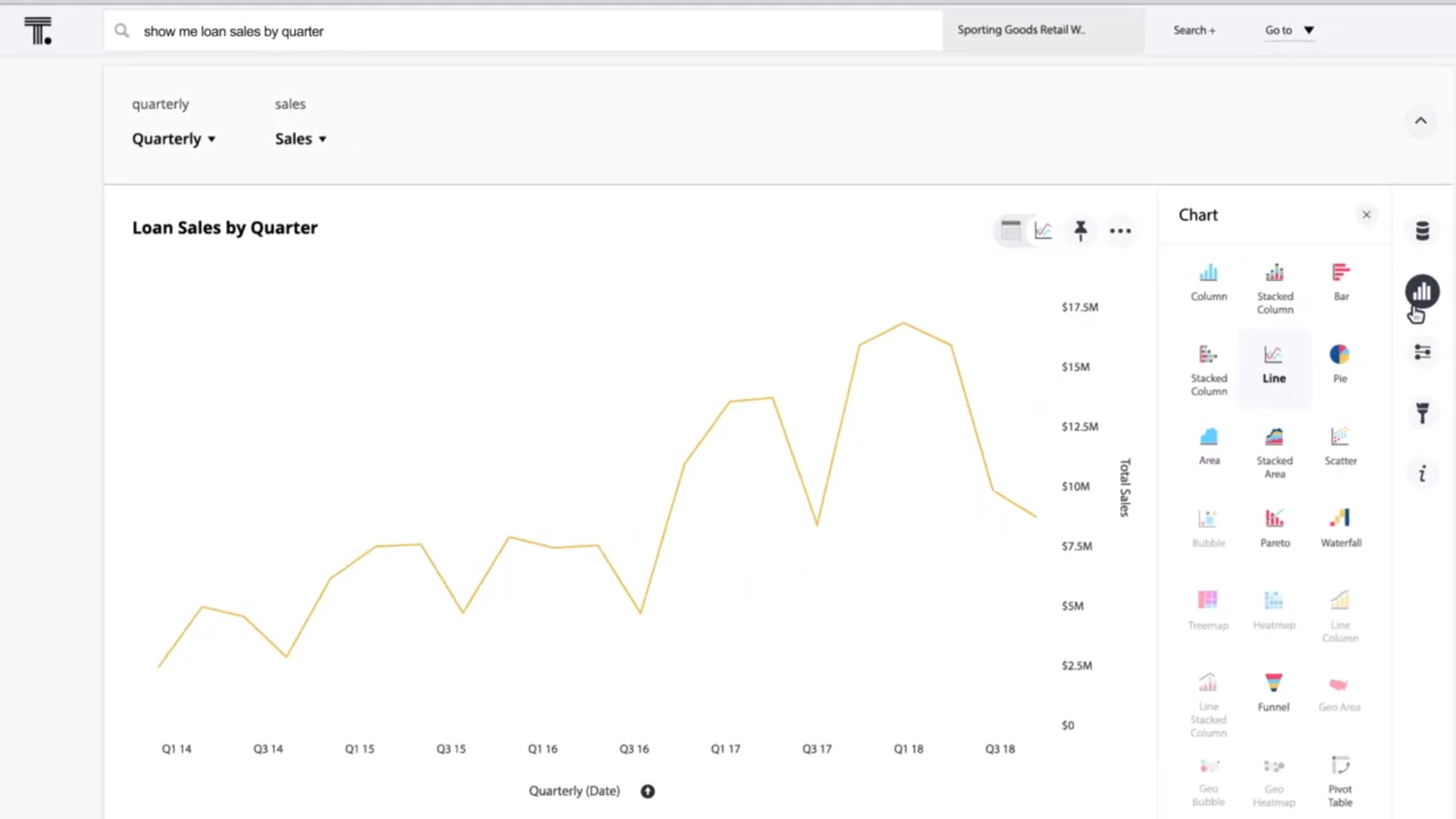Open the three-dot more options button

click(1120, 231)
